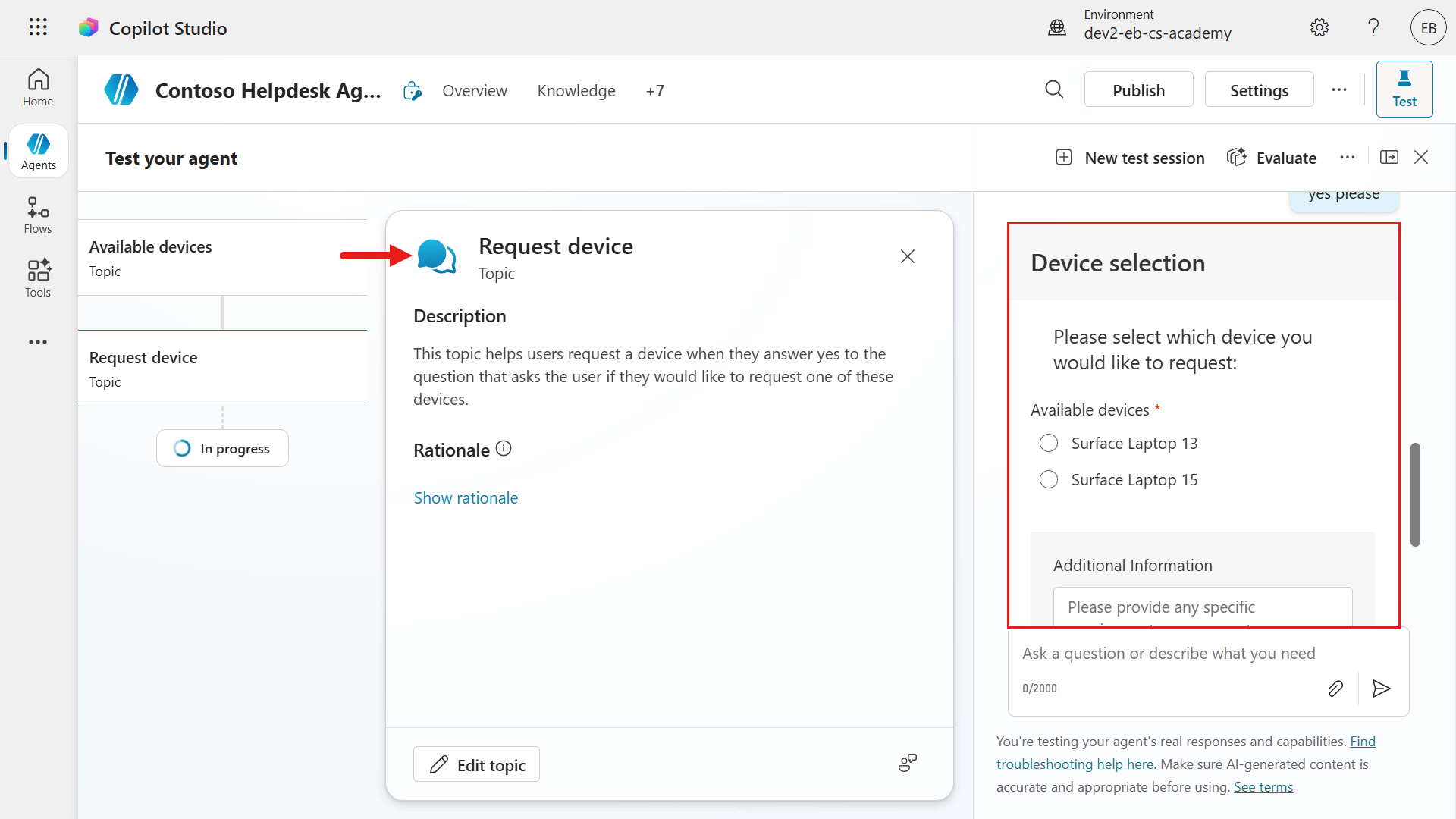This screenshot has width=1456, height=819.
Task: Click the send message arrow icon
Action: point(1381,689)
